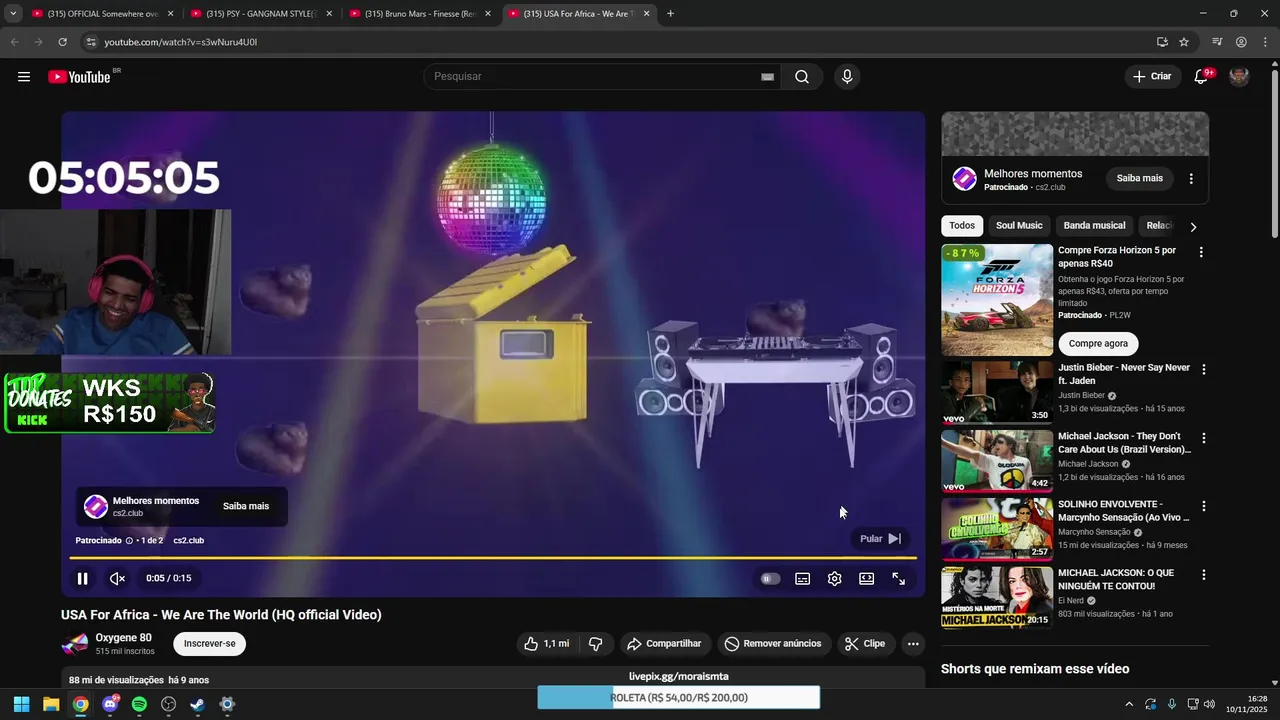Go to YouTube home via logo

point(80,77)
